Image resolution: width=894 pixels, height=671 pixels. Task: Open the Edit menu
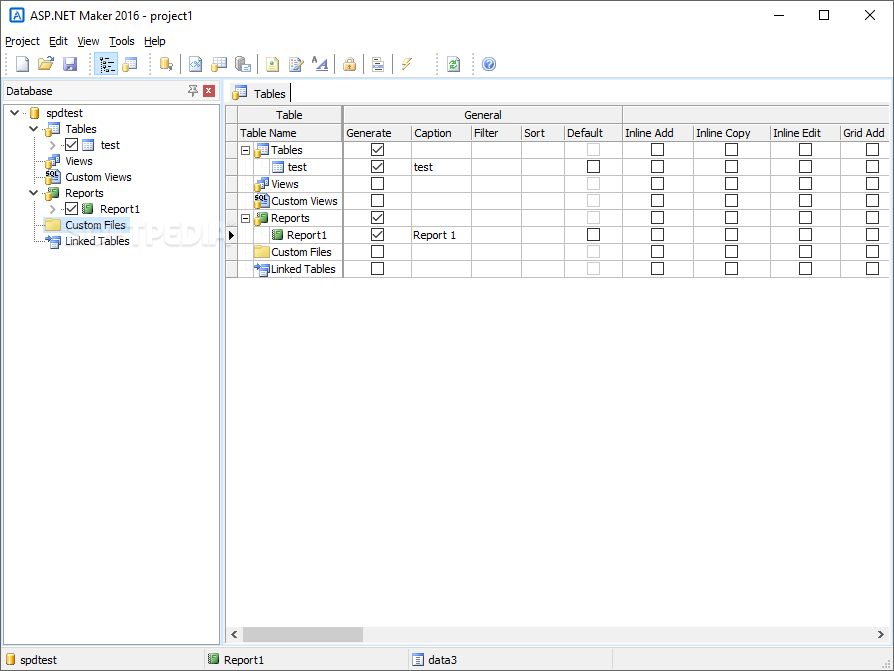point(58,41)
